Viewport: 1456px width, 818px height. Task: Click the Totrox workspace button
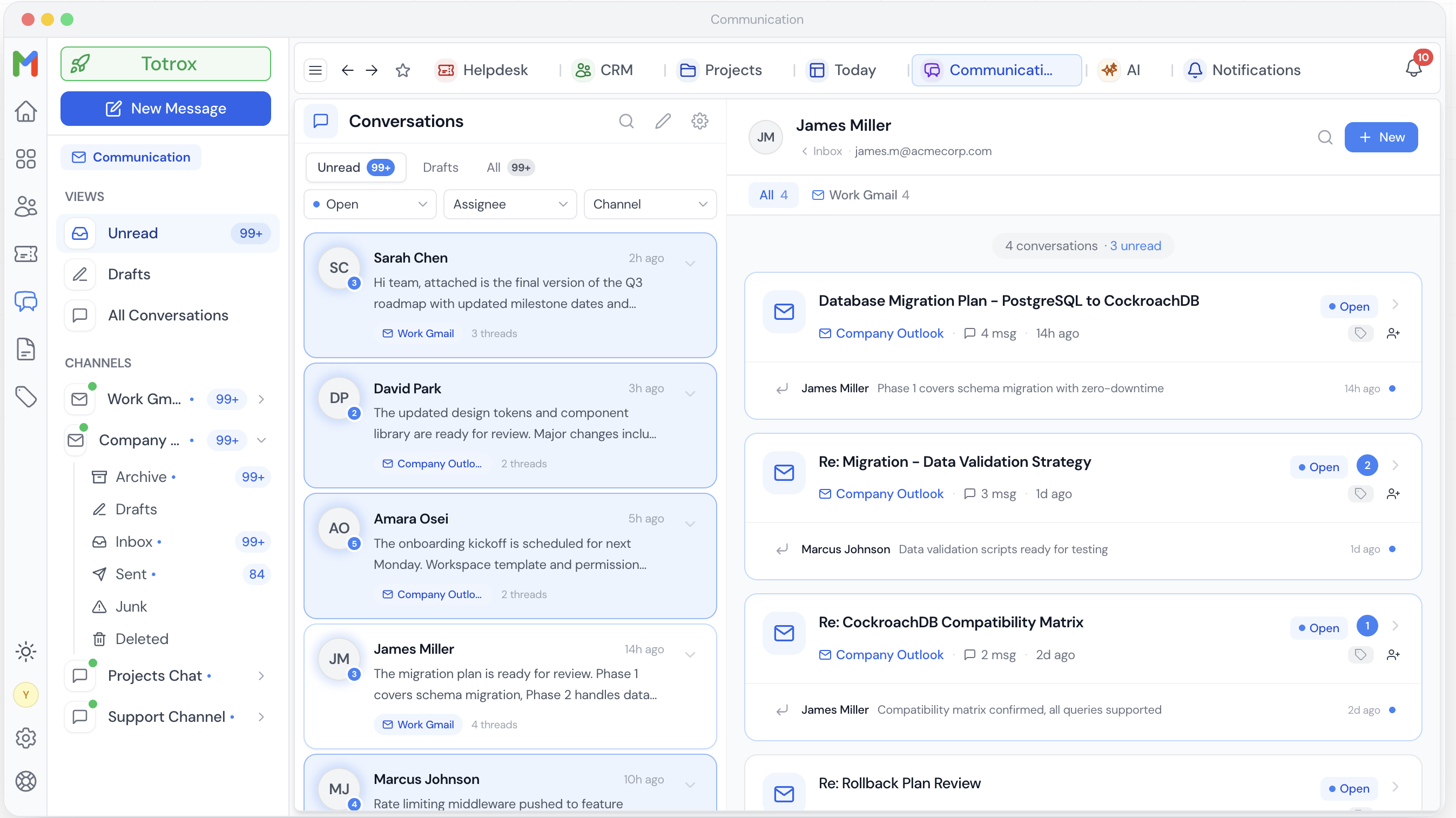click(166, 63)
